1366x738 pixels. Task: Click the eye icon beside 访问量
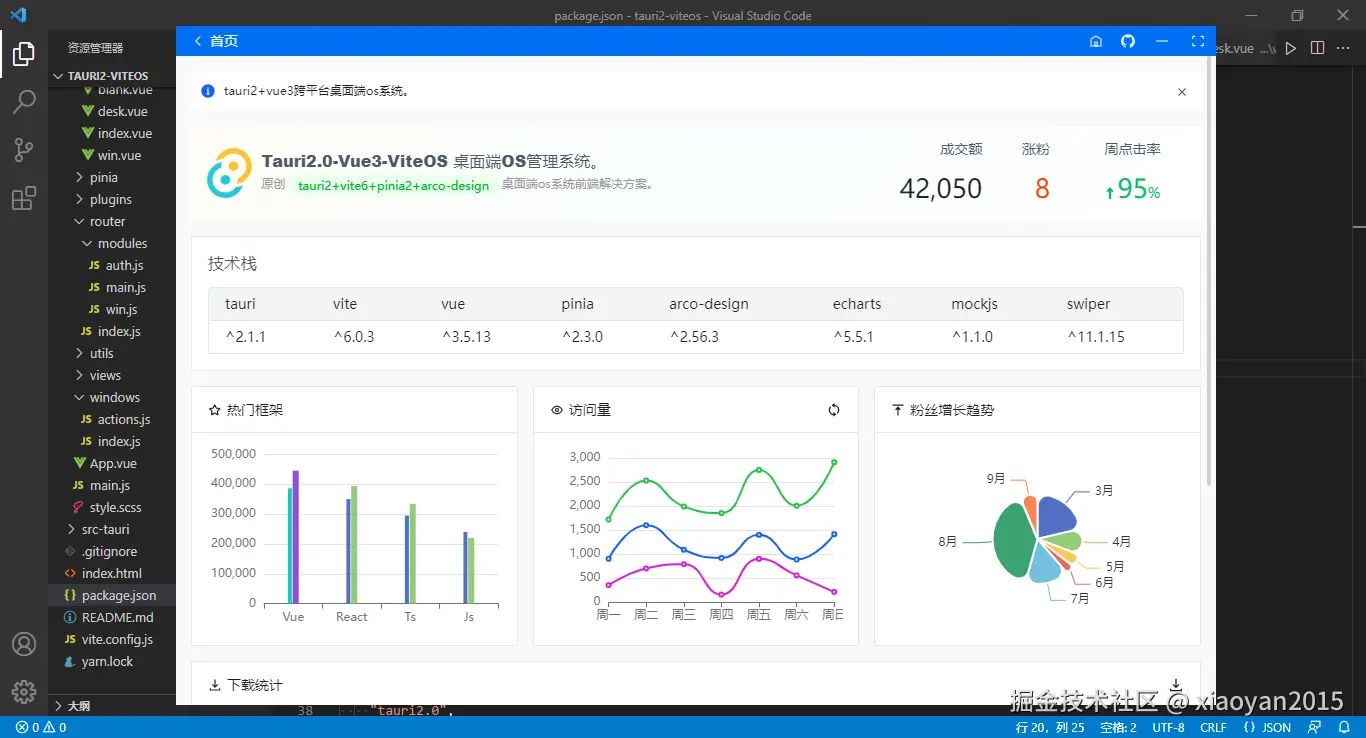557,410
